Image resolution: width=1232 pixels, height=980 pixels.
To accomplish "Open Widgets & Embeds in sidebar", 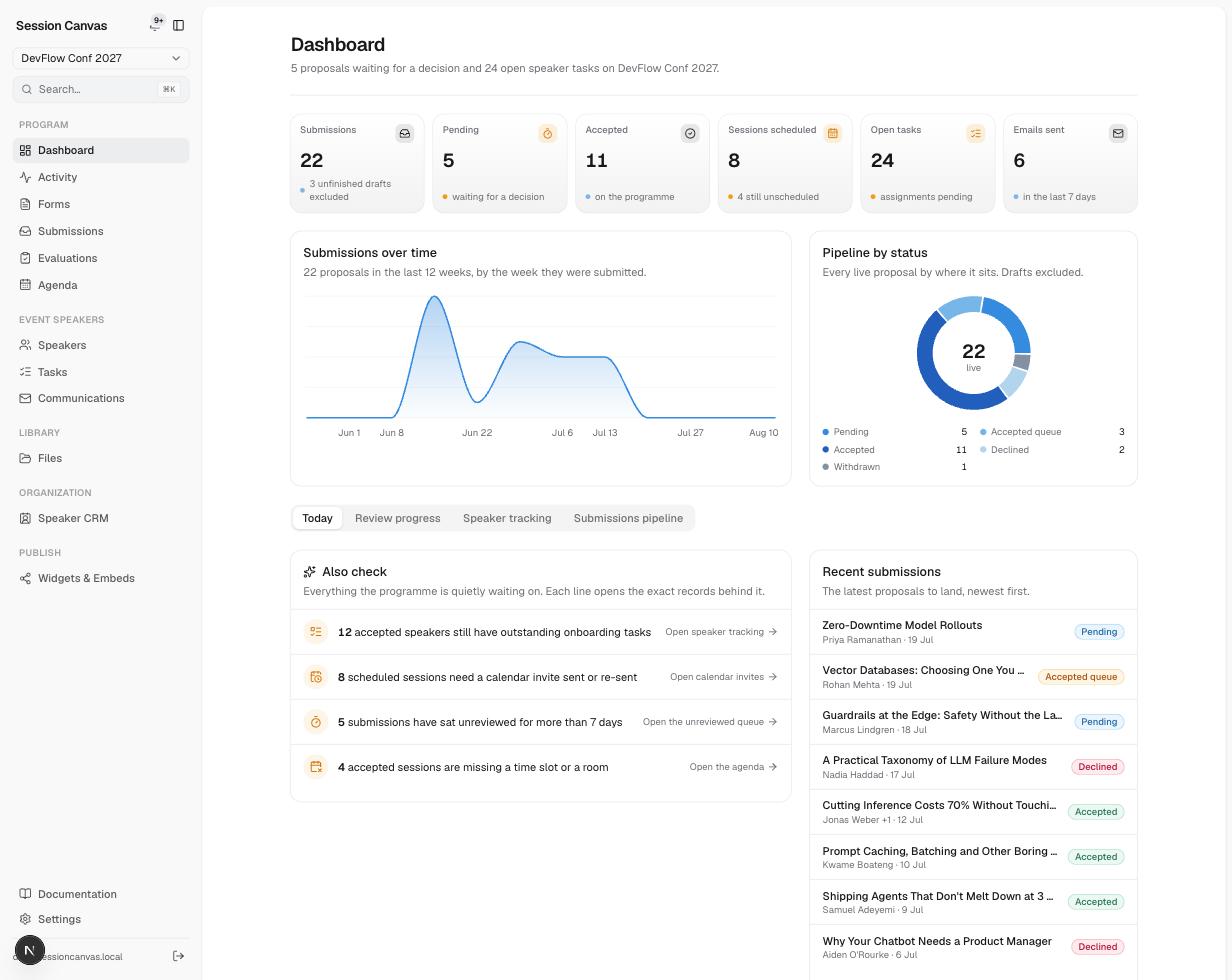I will (x=101, y=578).
